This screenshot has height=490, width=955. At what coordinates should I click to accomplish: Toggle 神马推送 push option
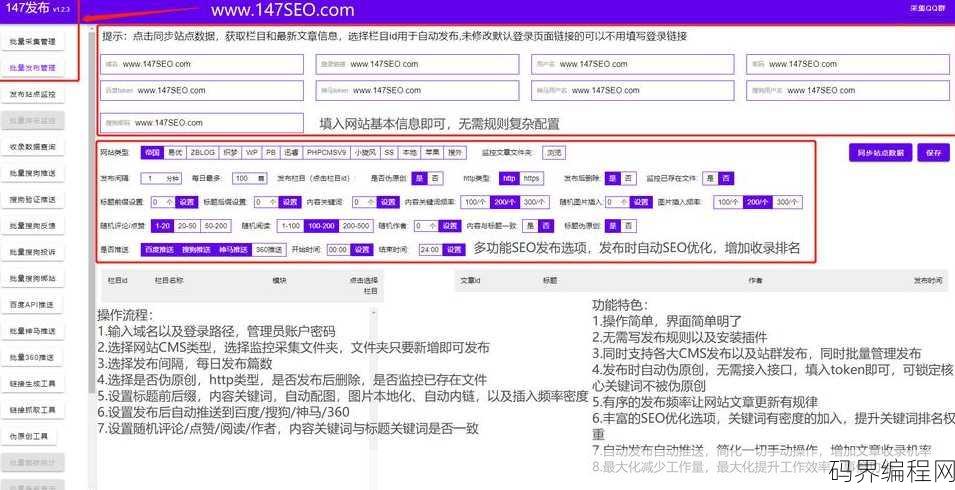coord(233,250)
